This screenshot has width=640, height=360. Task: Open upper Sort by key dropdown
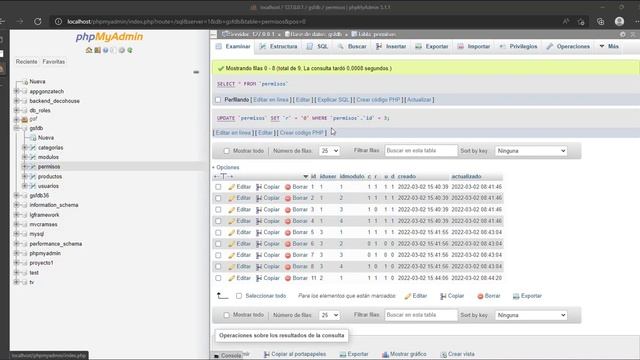coord(531,151)
